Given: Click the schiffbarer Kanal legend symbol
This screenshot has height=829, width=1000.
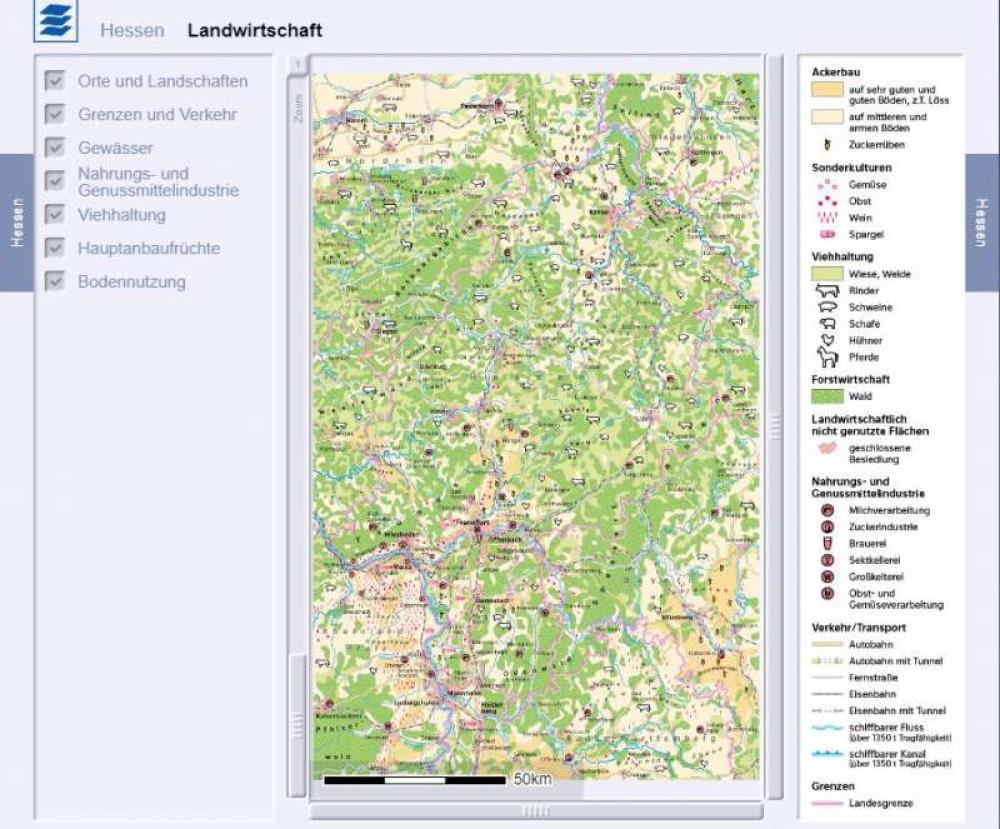Looking at the screenshot, I should click(827, 754).
